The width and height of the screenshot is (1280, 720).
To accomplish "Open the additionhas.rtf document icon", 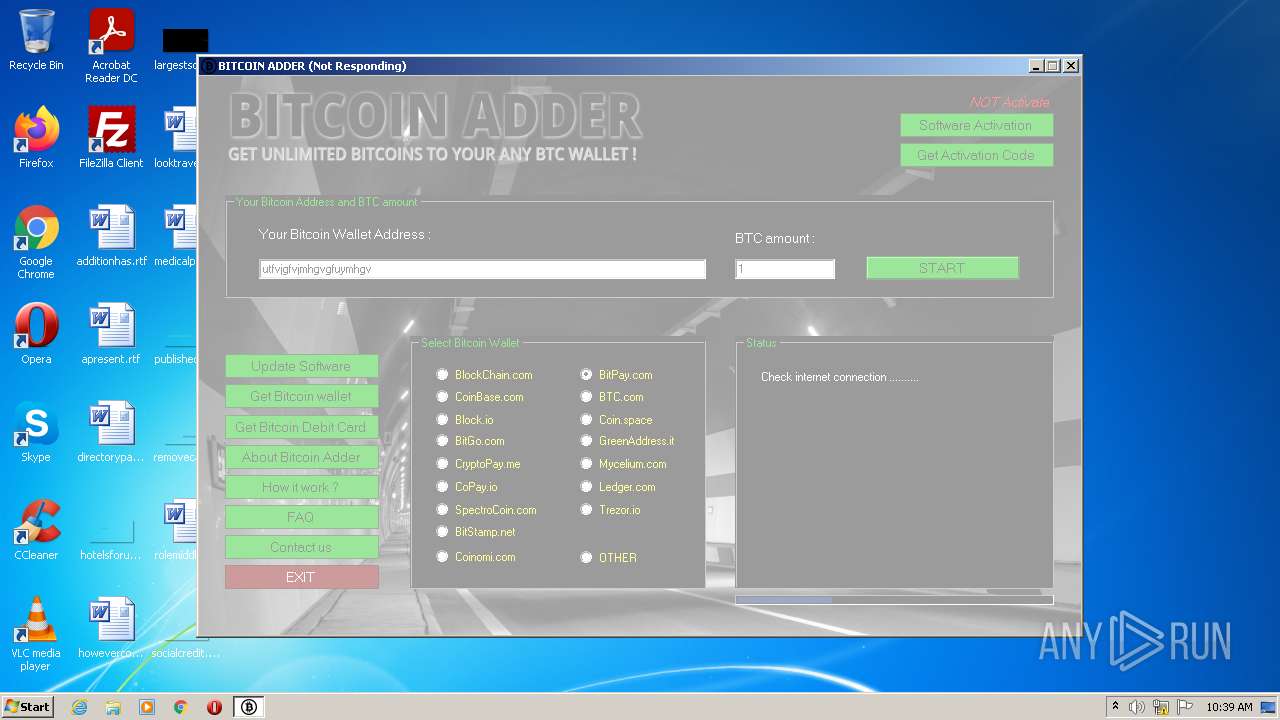I will 111,236.
